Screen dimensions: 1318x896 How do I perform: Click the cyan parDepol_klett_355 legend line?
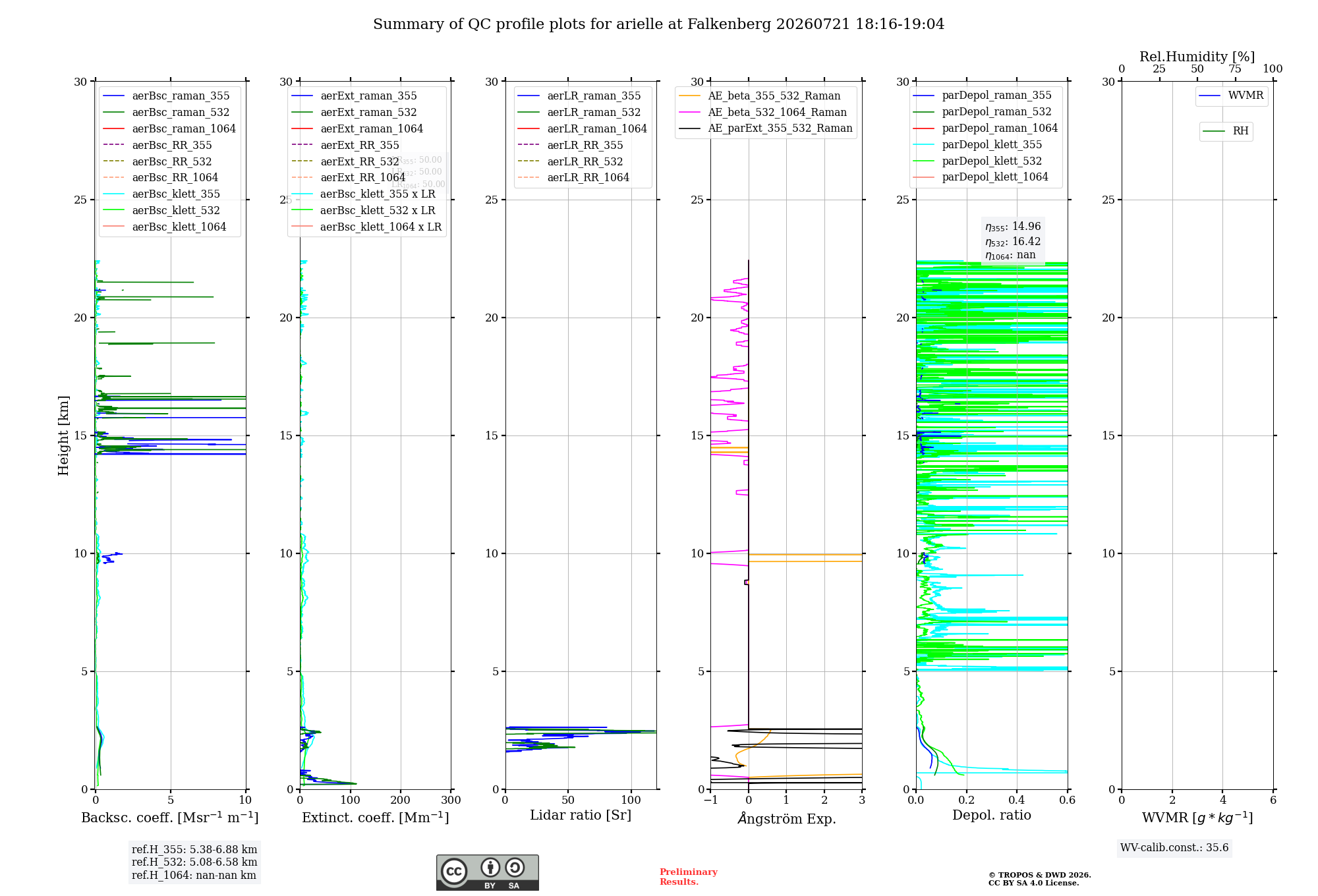(924, 145)
